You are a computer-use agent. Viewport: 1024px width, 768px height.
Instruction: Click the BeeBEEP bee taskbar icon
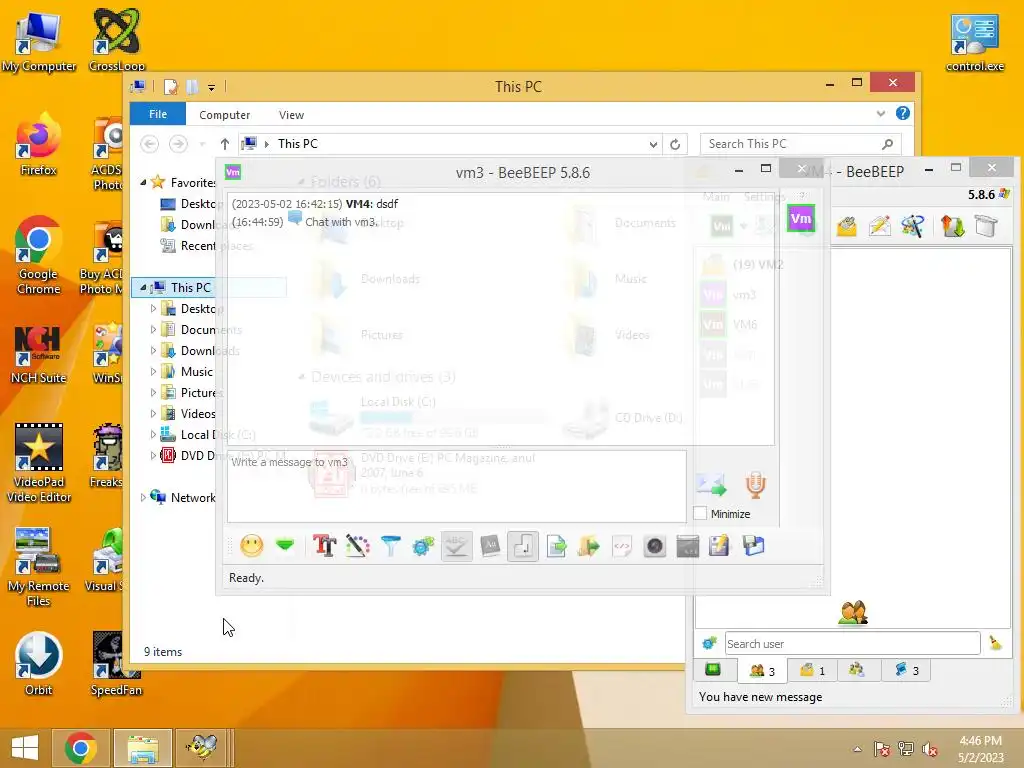tap(201, 748)
